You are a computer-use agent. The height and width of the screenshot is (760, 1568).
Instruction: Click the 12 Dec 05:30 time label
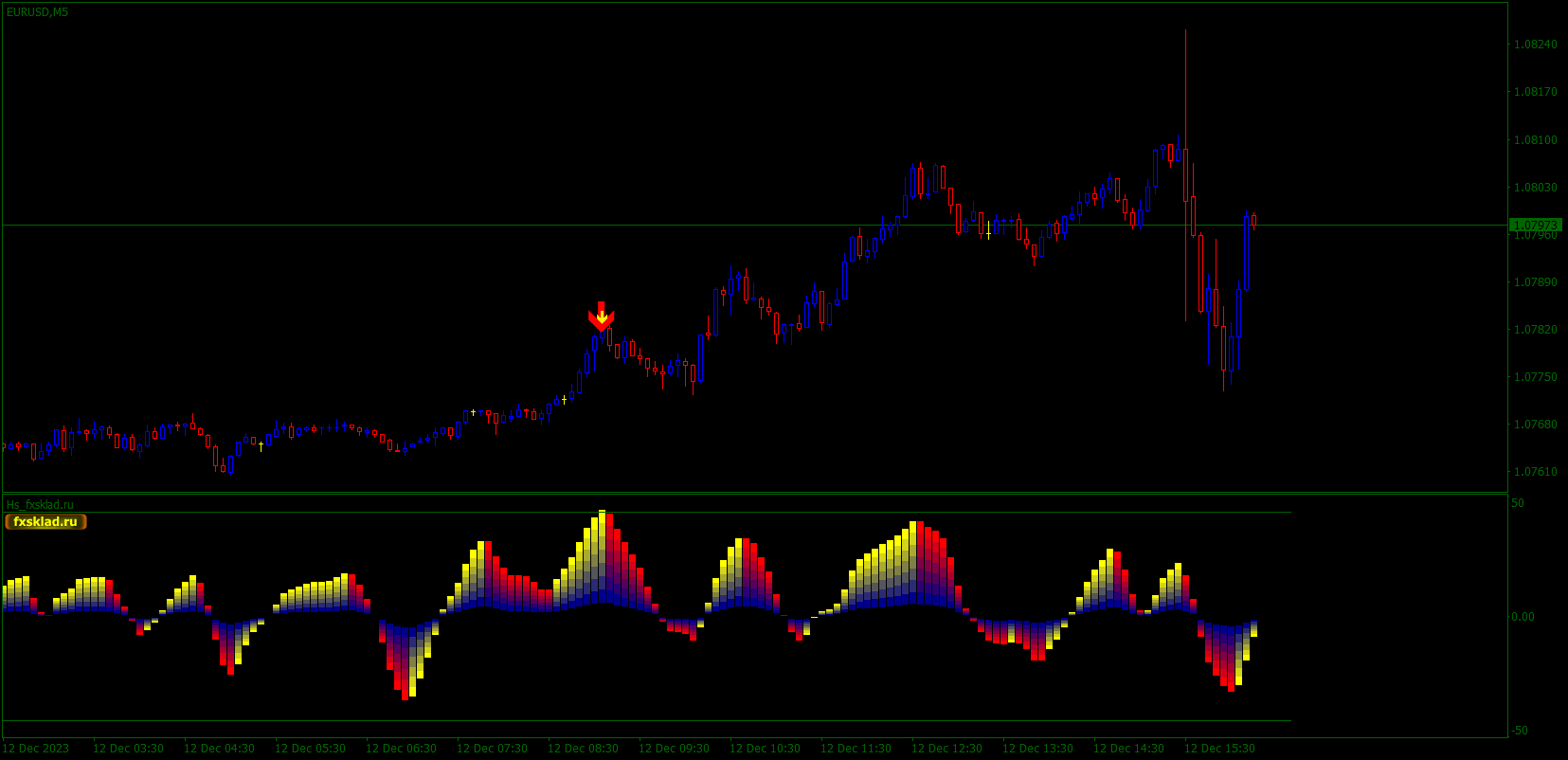pyautogui.click(x=310, y=749)
